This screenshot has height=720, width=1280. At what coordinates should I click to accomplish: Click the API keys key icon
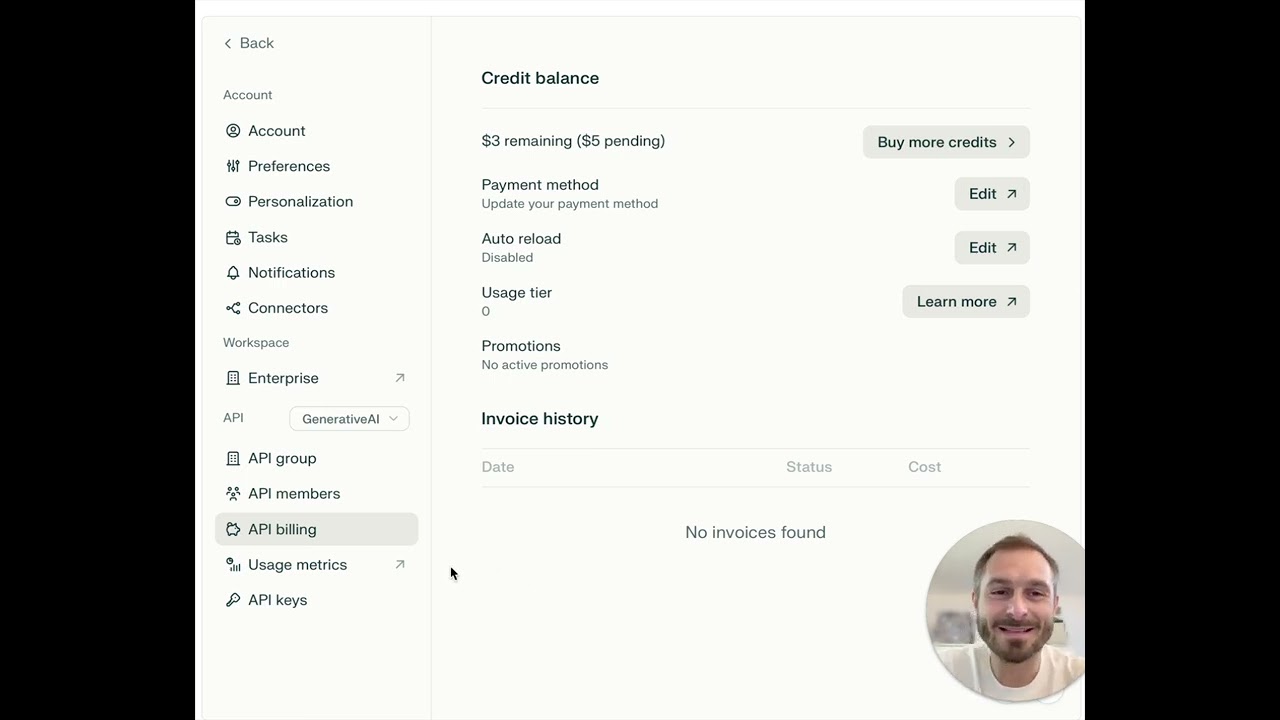point(233,600)
